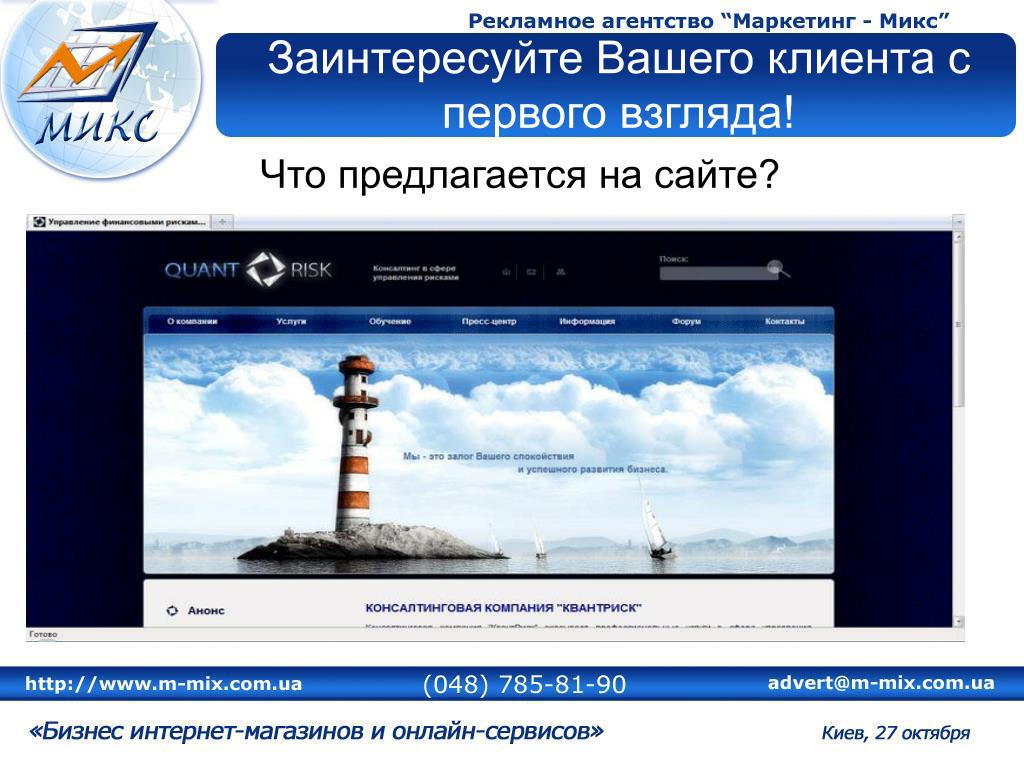Go to Пресс-центр menu item
Image resolution: width=1024 pixels, height=768 pixels.
click(x=488, y=321)
